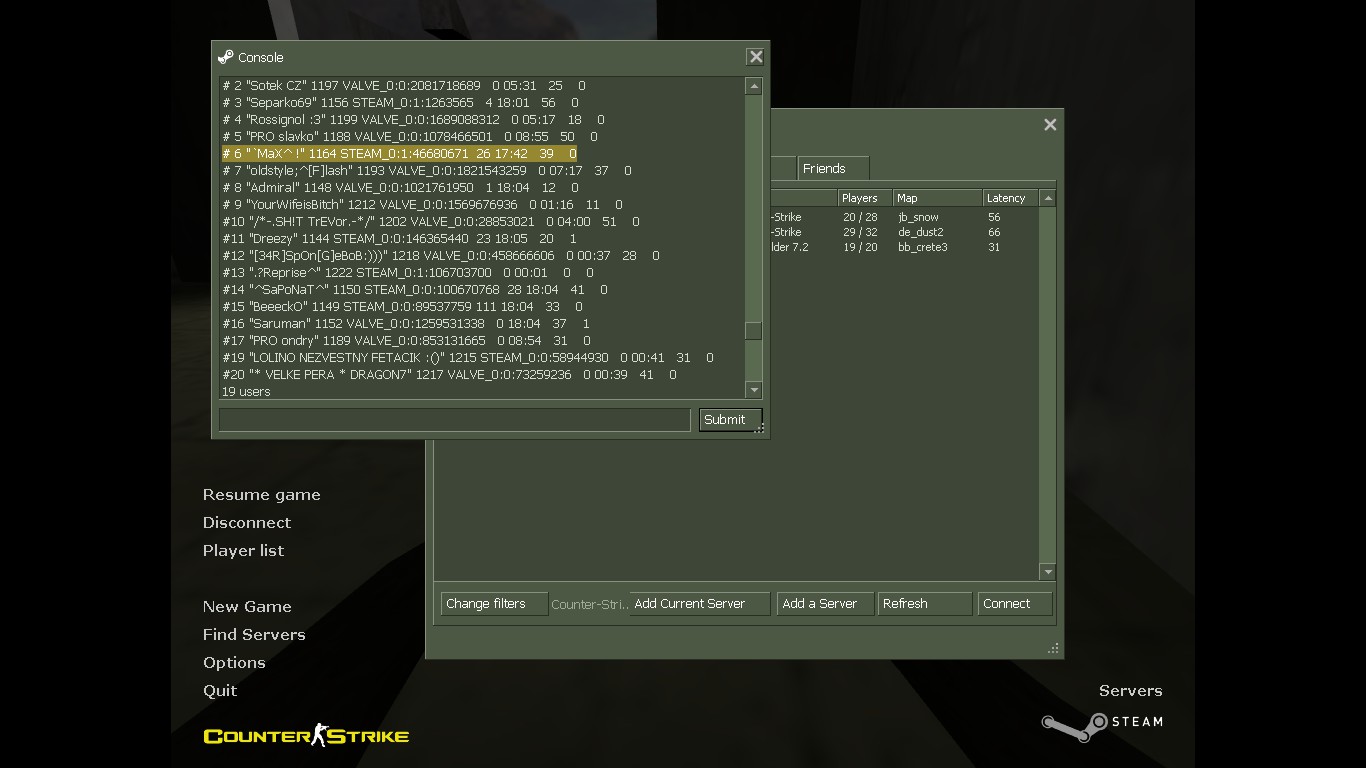Click the "Separko69" console line

point(400,103)
